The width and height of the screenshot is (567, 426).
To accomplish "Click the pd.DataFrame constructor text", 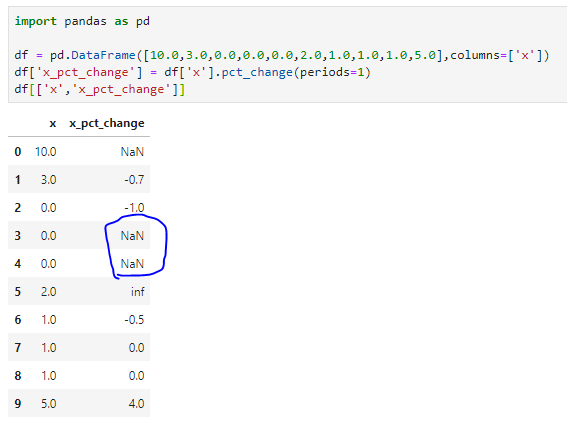I will (92, 55).
